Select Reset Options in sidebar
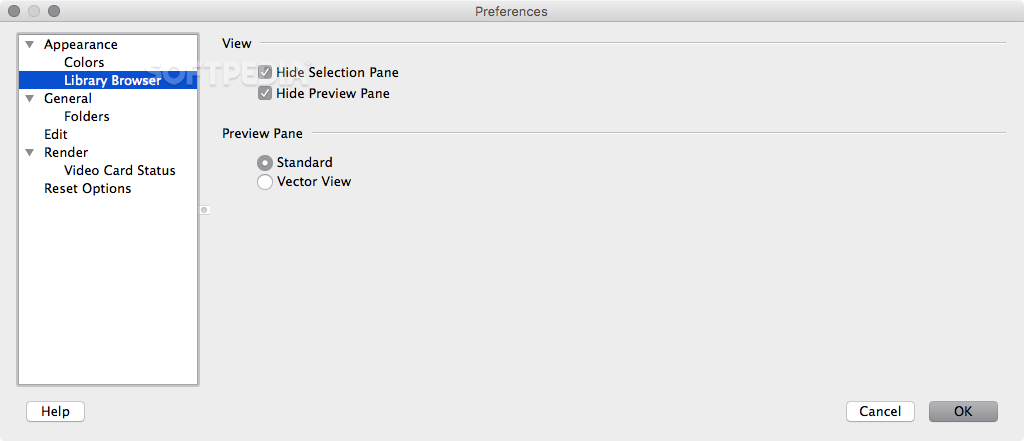The height and width of the screenshot is (441, 1024). click(x=88, y=188)
